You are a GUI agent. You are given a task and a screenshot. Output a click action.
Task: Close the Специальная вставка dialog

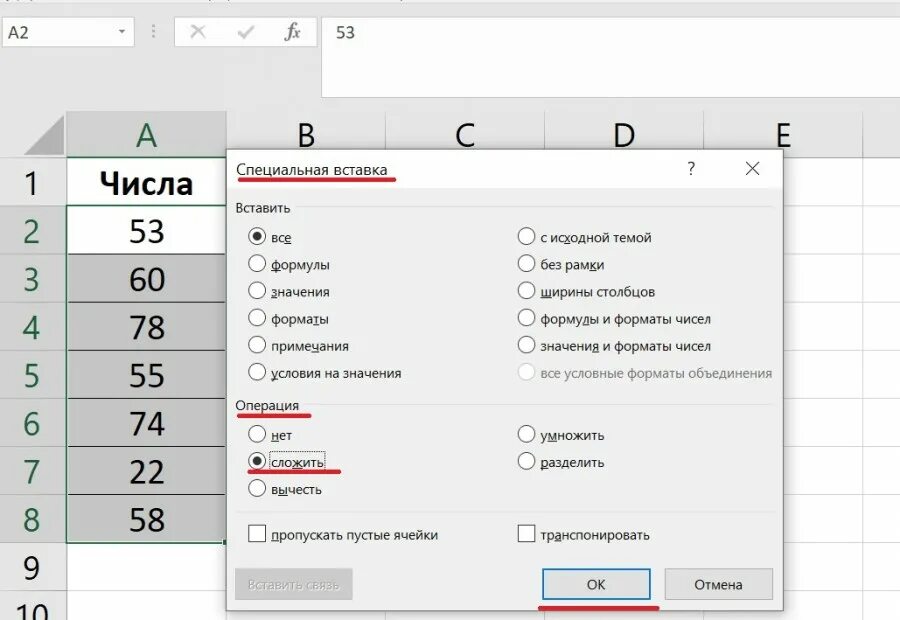(x=752, y=169)
